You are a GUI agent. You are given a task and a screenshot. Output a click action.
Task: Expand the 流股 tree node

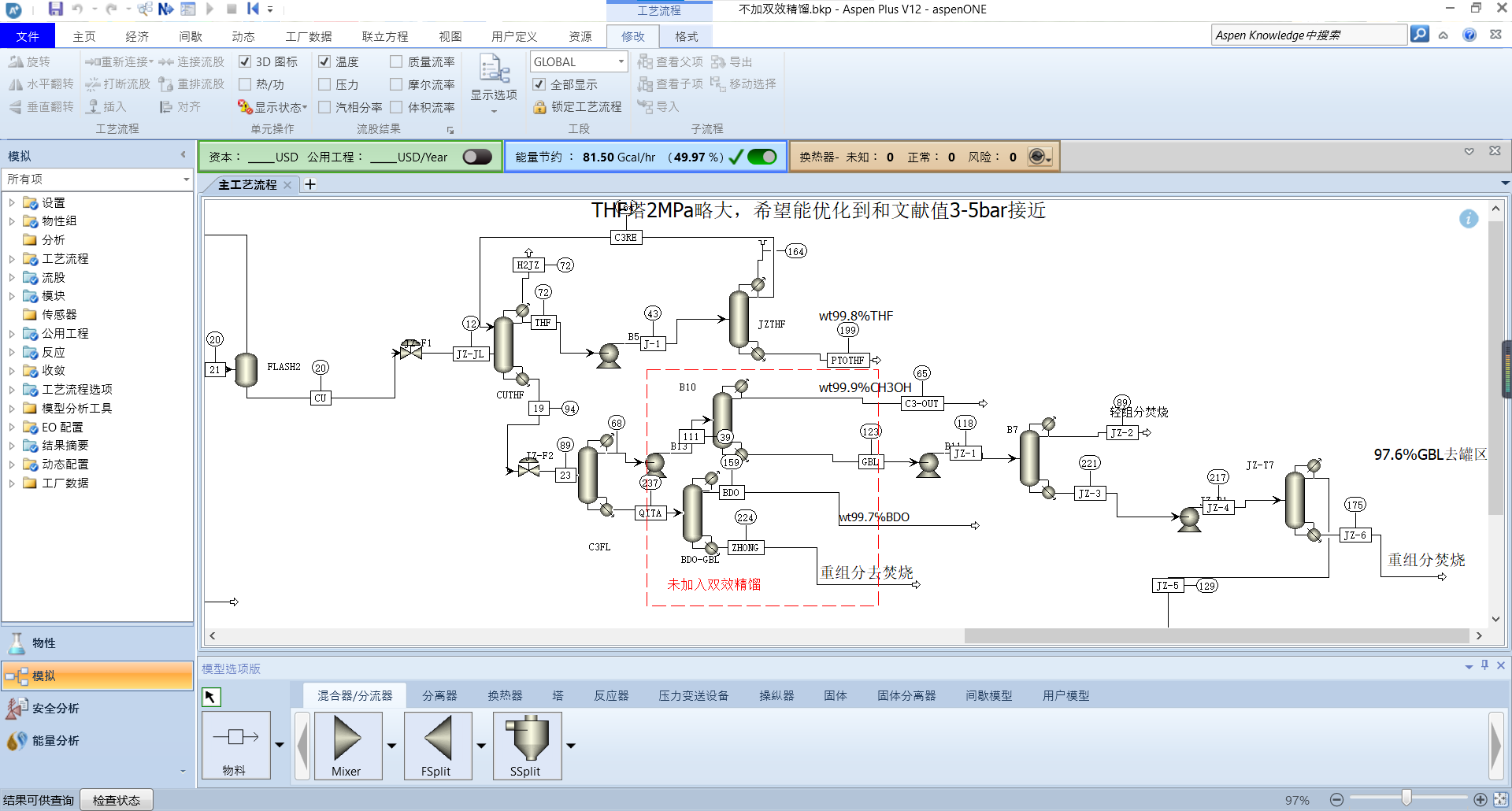pyautogui.click(x=12, y=277)
